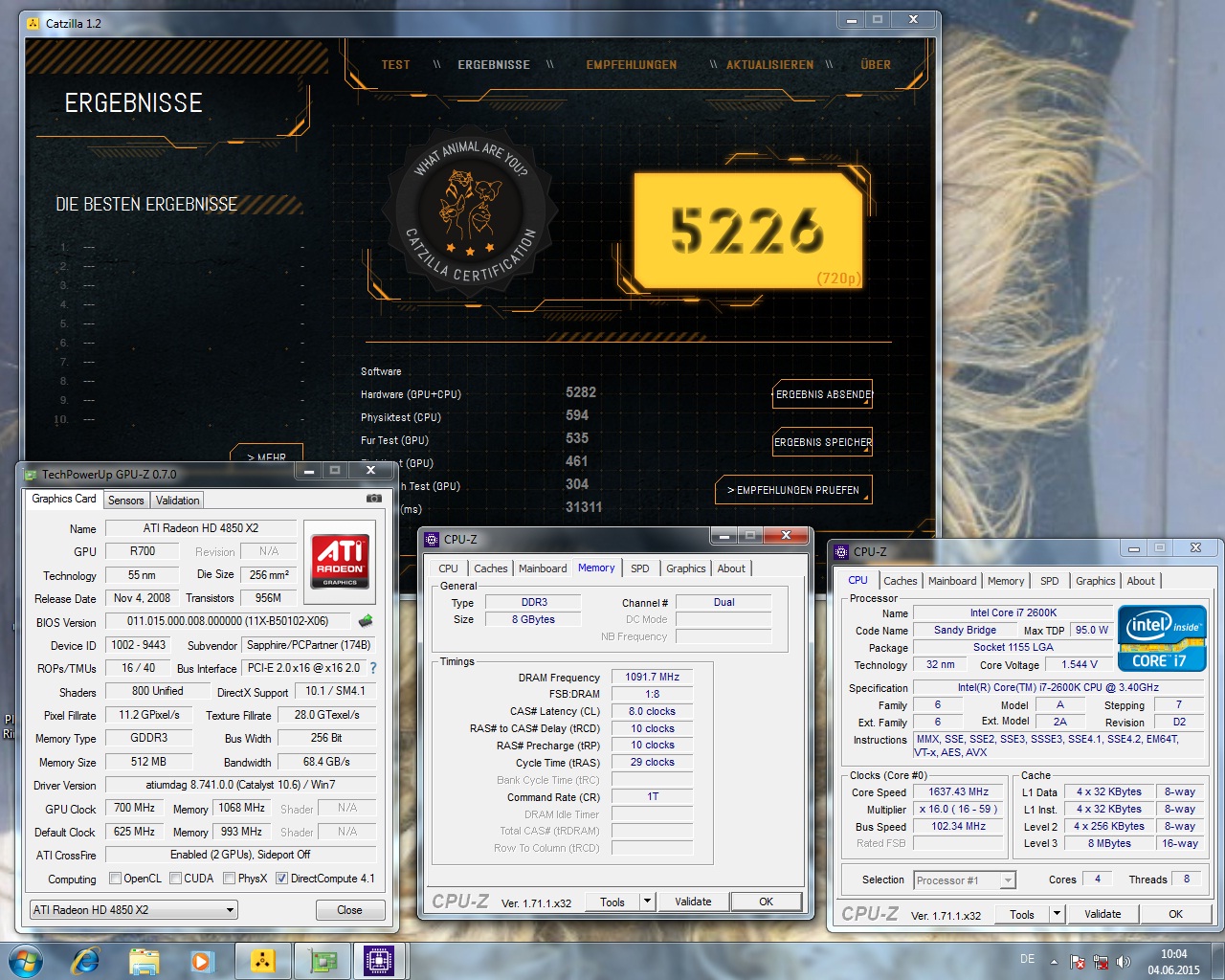The image size is (1225, 980).
Task: Click the CPU-Z Memory window title icon
Action: (432, 539)
